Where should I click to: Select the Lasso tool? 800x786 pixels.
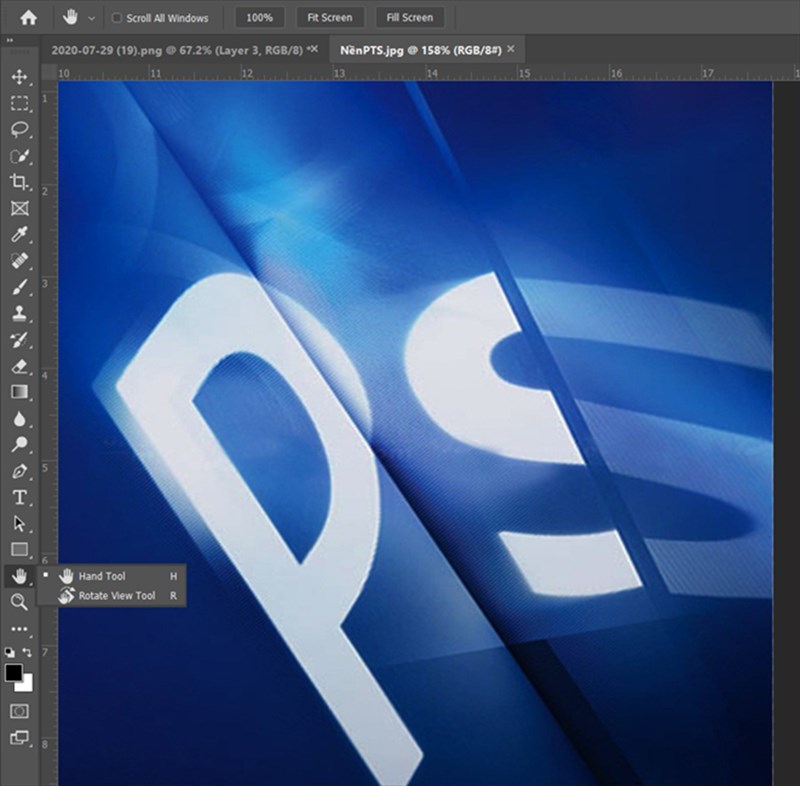coord(19,130)
